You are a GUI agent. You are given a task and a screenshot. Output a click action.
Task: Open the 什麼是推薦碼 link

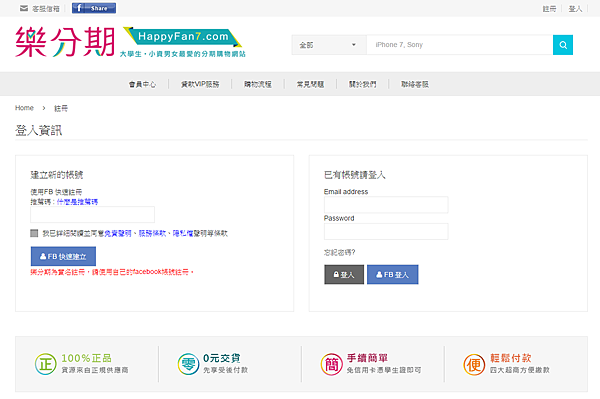tap(77, 202)
